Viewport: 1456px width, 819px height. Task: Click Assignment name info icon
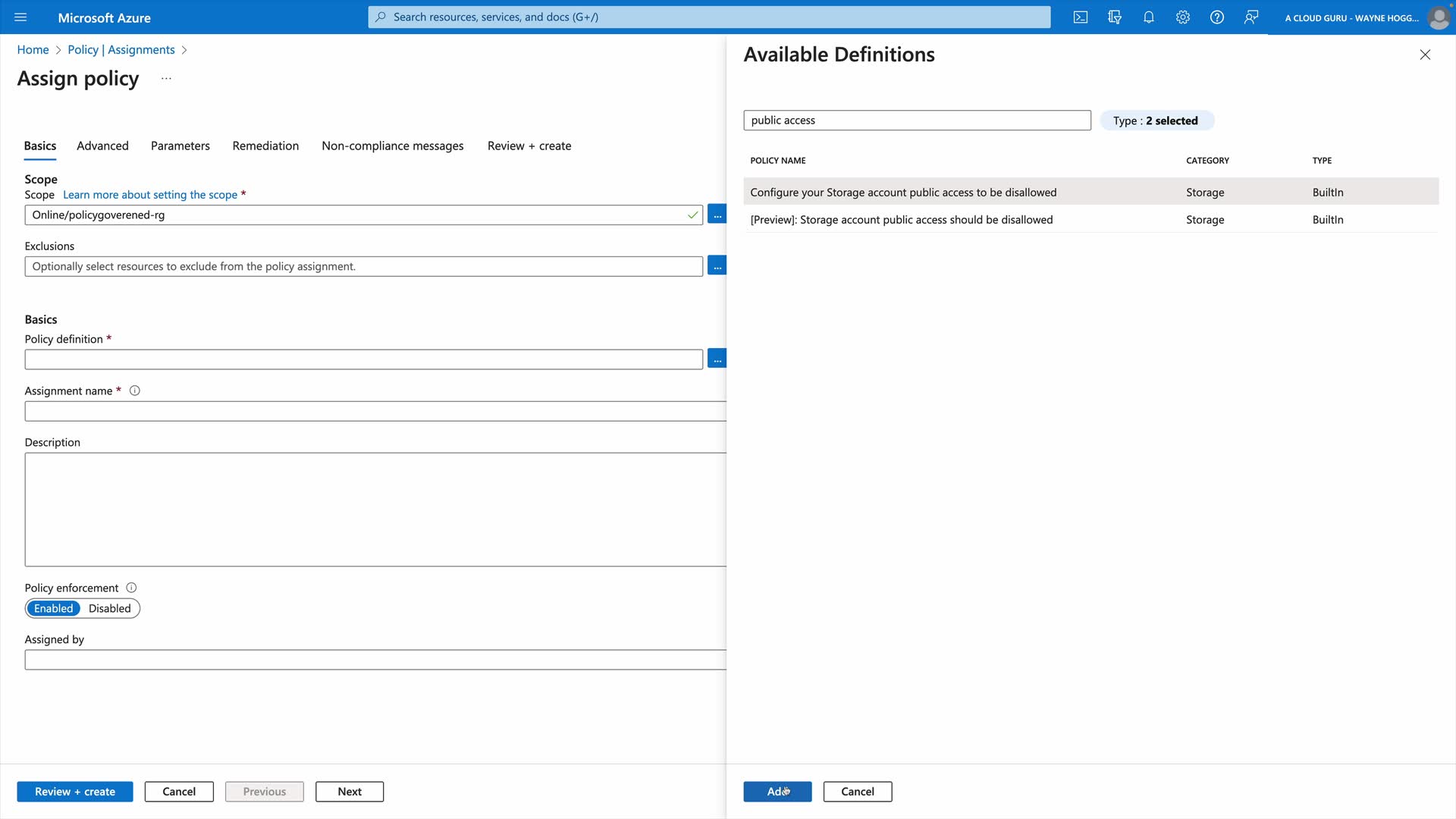[x=135, y=391]
